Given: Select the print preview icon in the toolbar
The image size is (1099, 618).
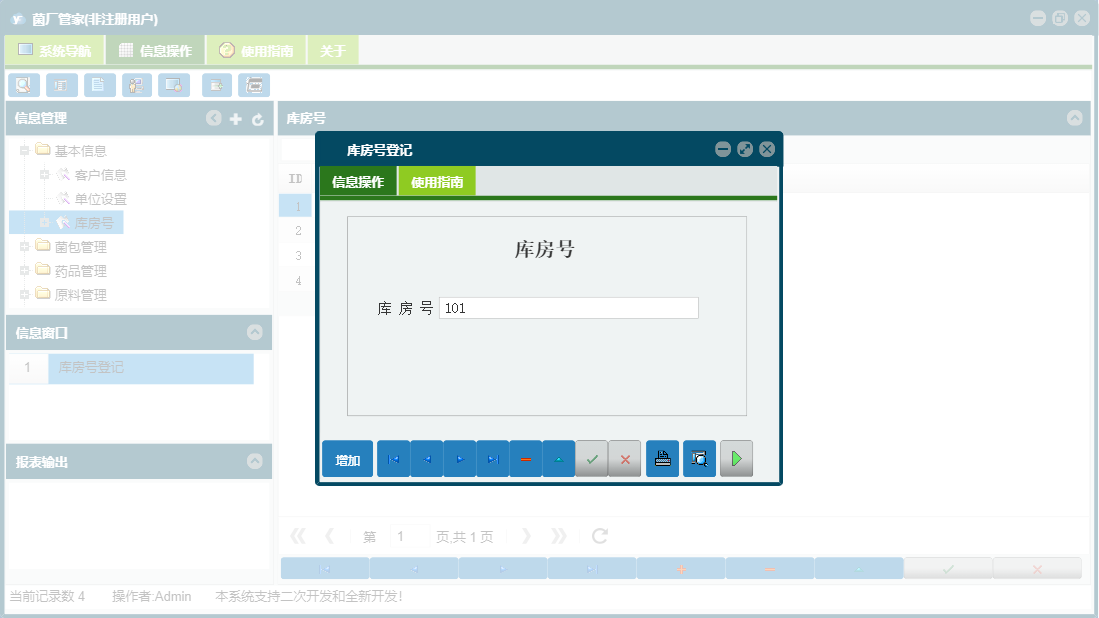Looking at the screenshot, I should click(24, 85).
